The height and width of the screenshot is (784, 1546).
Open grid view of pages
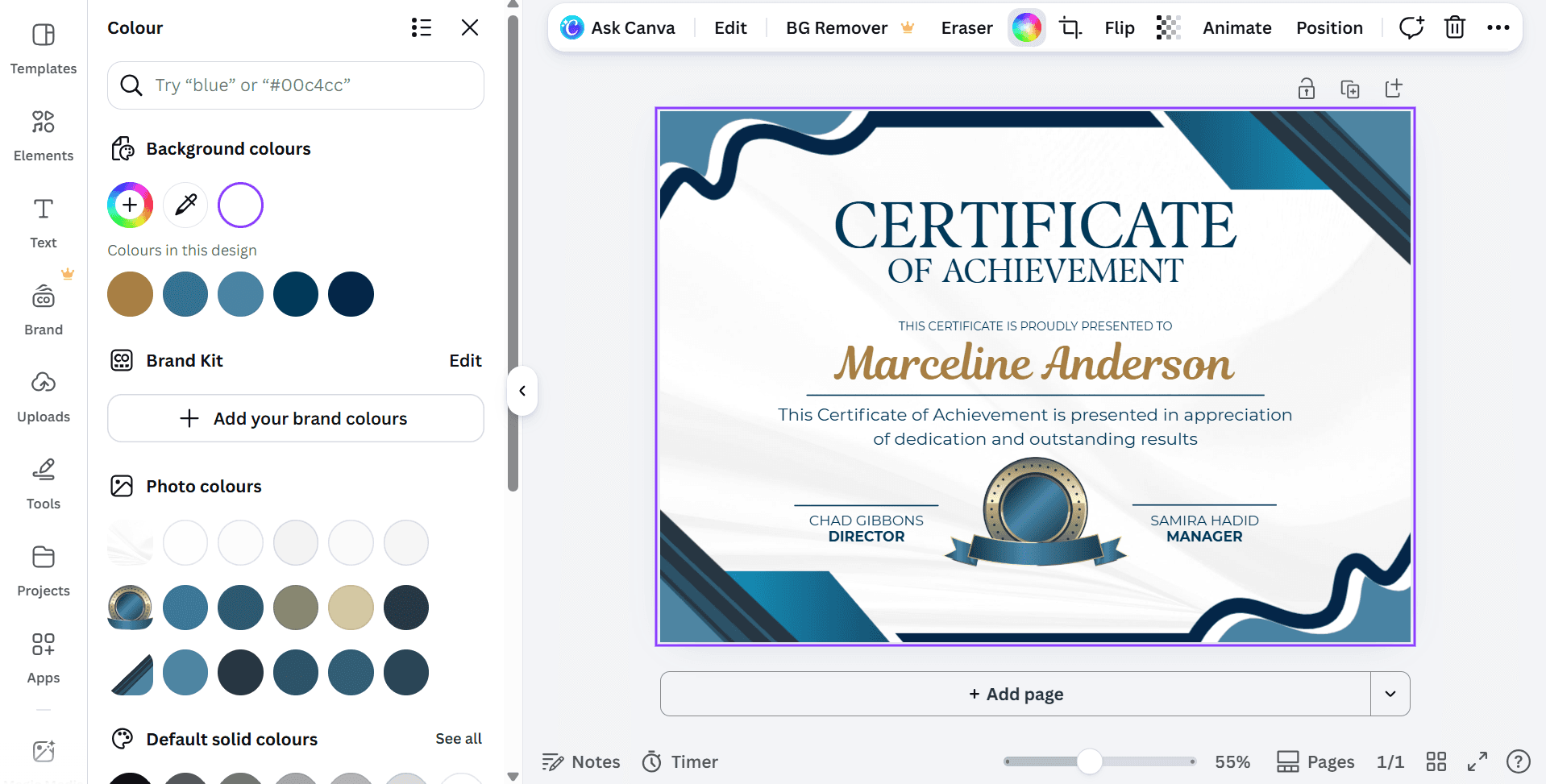1436,761
